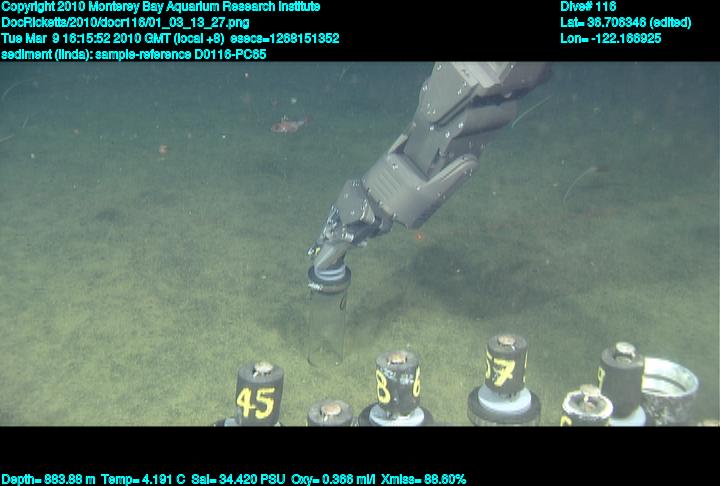Click the Sal= 34.420 PSU readout
Screen dimensions: 720x486
pos(238,479)
